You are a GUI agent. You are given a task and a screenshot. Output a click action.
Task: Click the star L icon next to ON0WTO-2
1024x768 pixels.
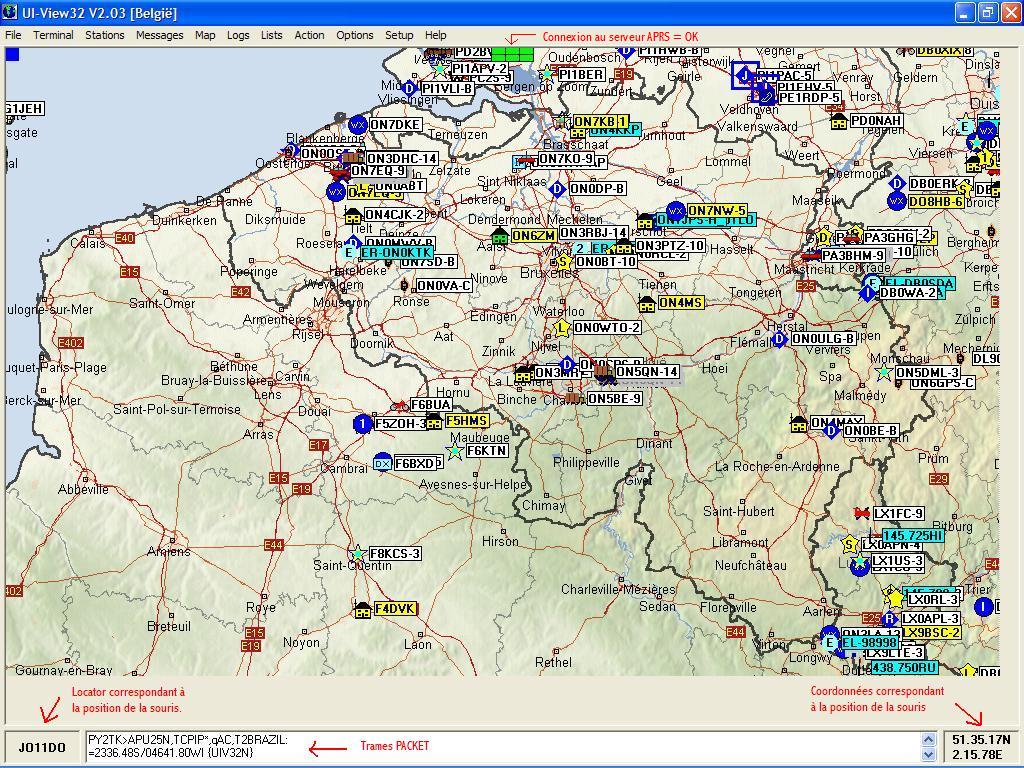tap(561, 327)
